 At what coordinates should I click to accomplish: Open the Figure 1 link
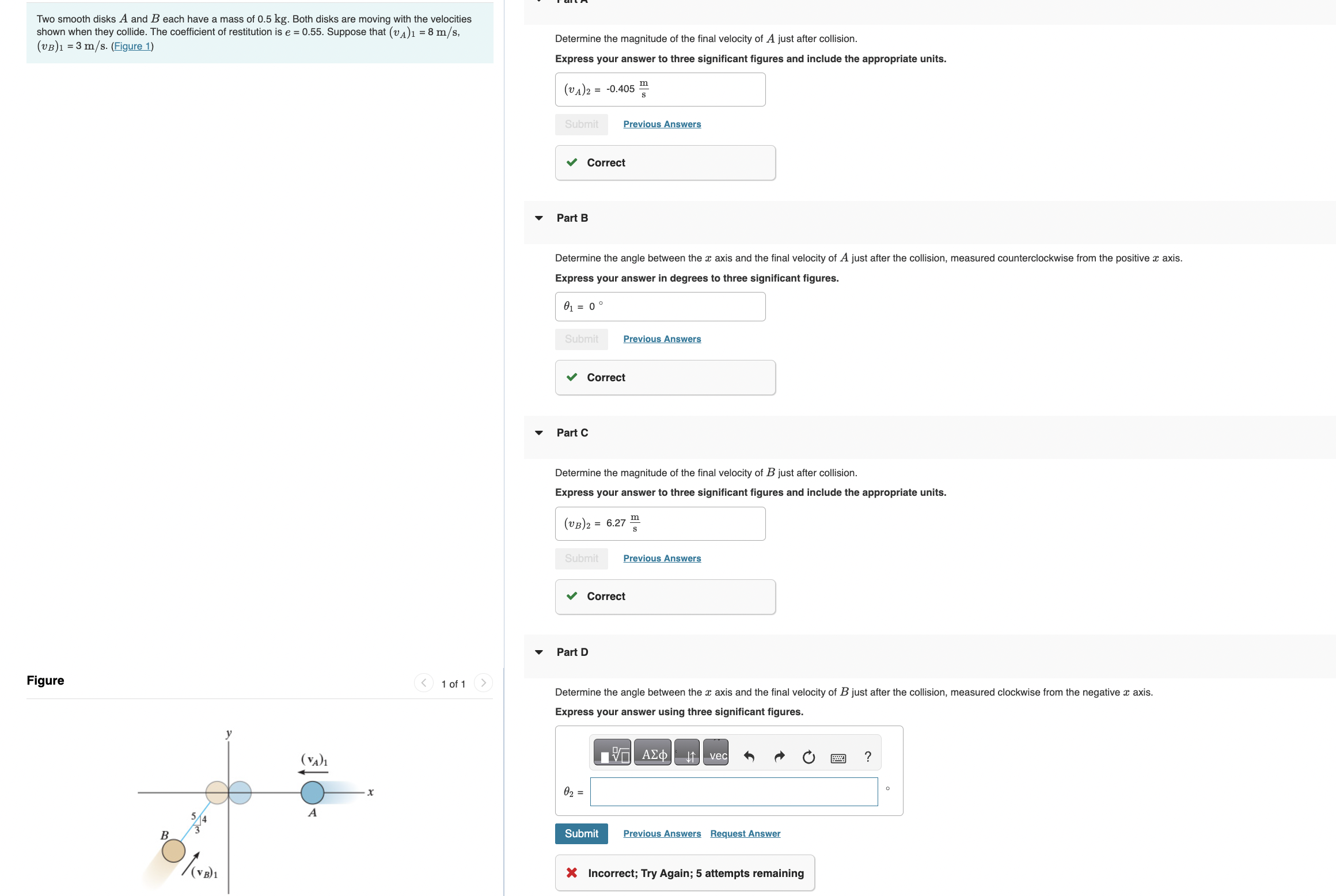[x=132, y=46]
